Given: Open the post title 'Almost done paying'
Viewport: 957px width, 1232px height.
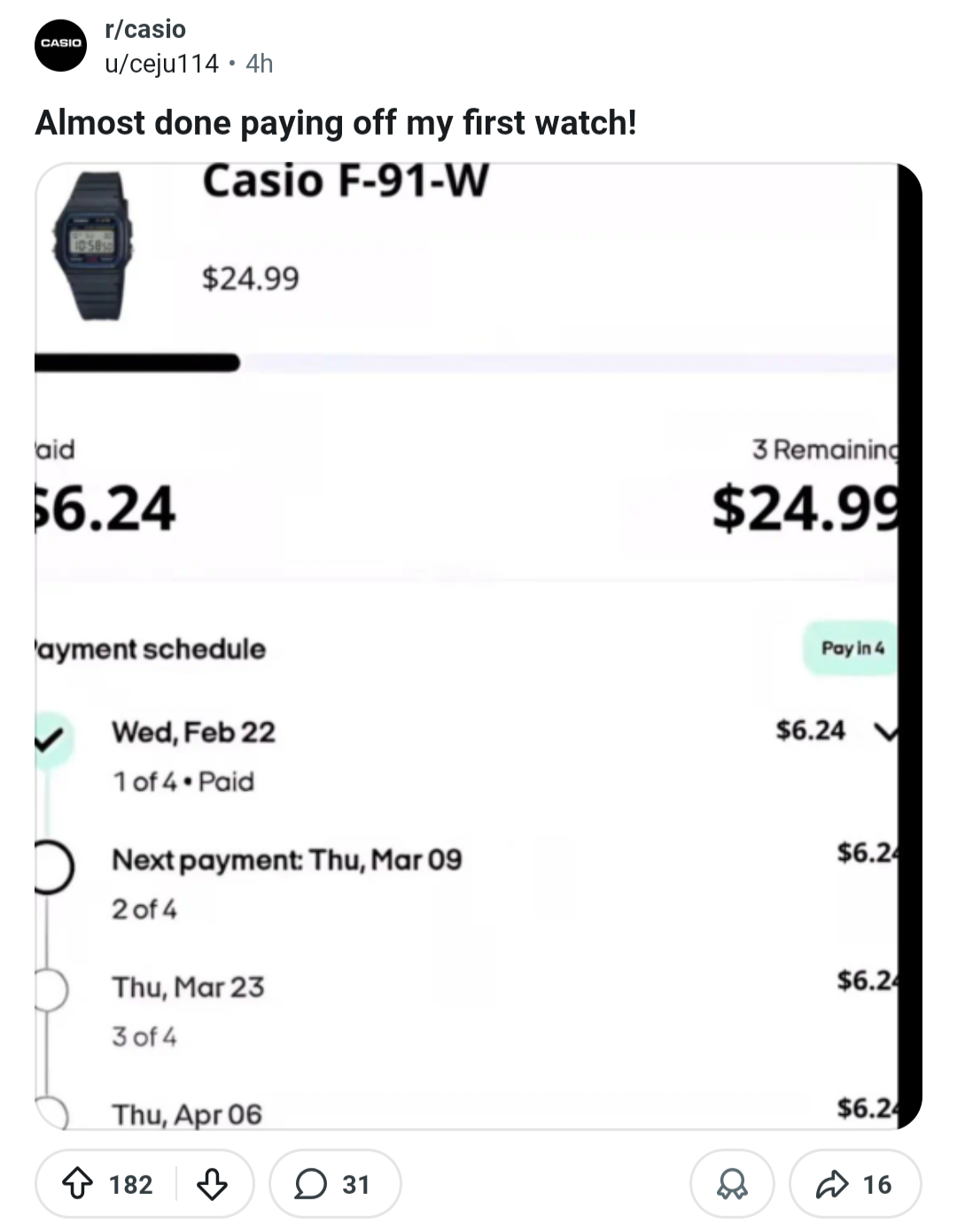Looking at the screenshot, I should [x=336, y=122].
